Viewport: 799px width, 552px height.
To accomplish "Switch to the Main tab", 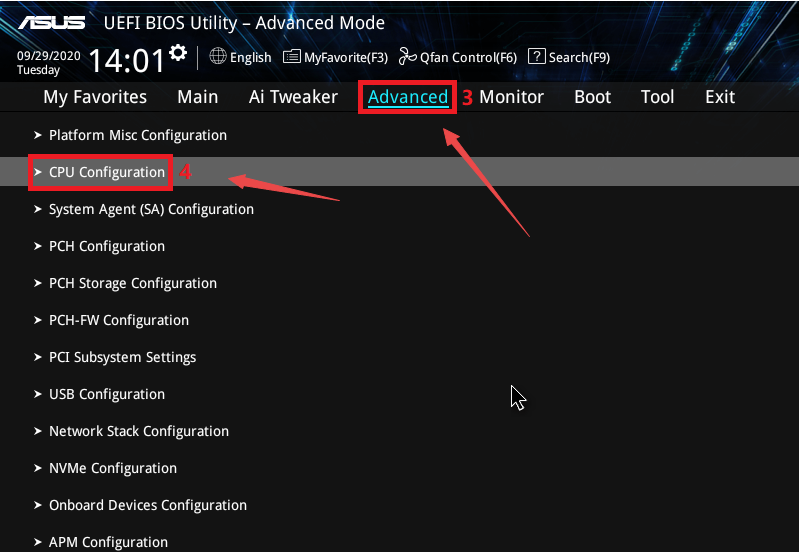I will click(198, 97).
